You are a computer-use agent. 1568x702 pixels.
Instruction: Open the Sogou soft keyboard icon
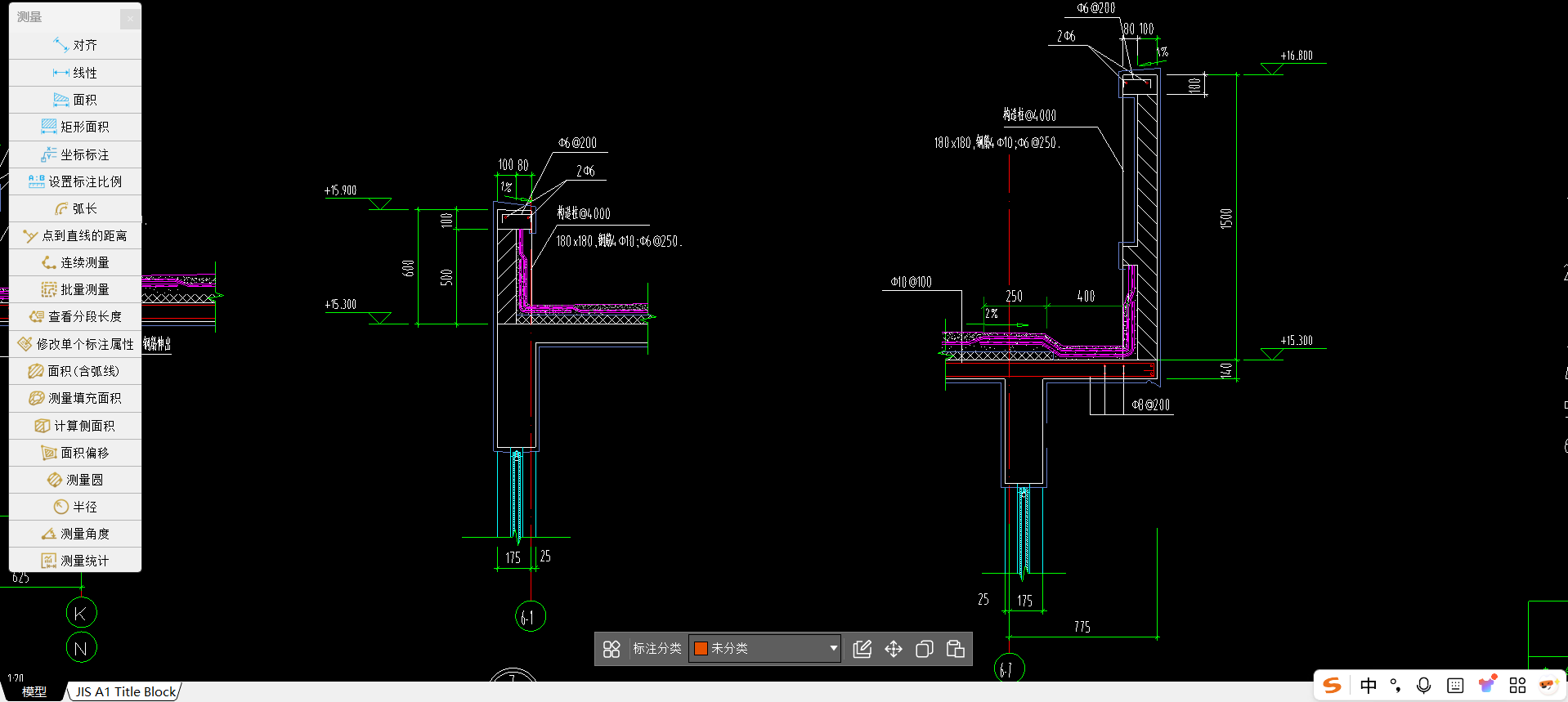1455,686
